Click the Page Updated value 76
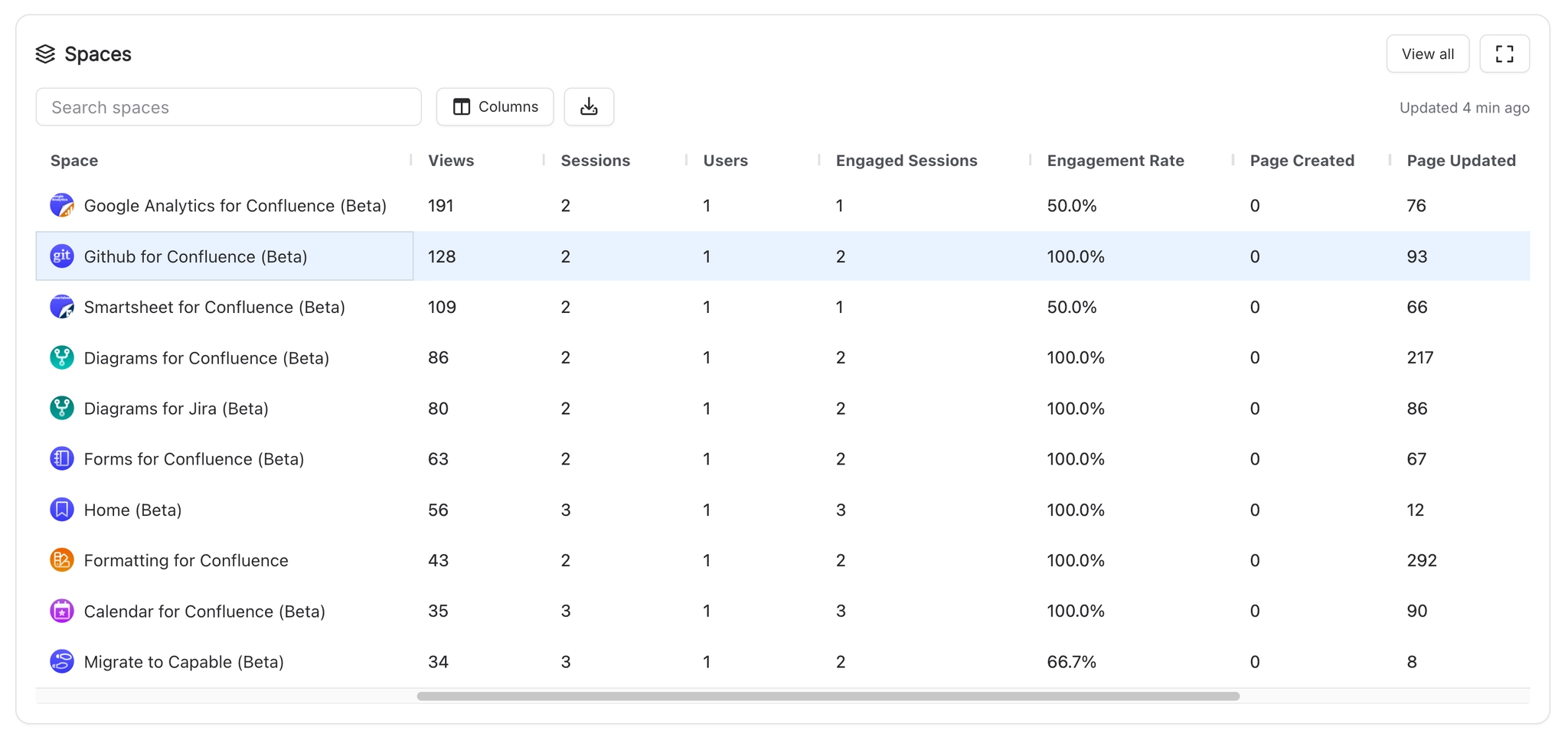 1416,206
